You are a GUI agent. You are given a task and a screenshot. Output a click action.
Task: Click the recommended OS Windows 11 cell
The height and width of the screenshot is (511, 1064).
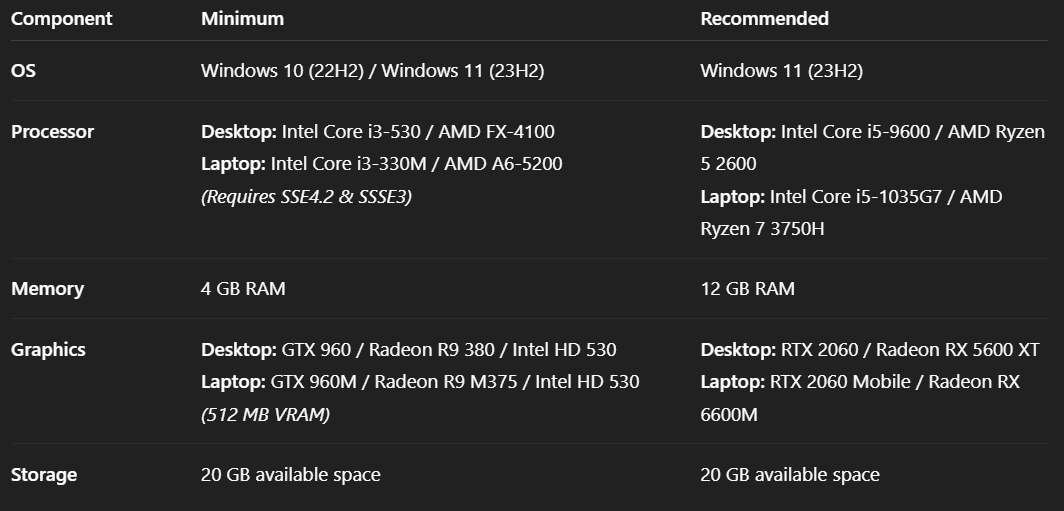(781, 71)
